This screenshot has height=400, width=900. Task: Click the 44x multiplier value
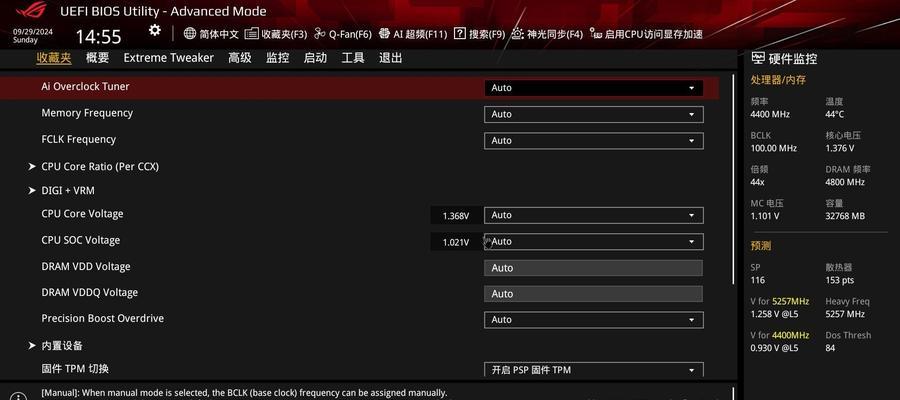(x=758, y=182)
